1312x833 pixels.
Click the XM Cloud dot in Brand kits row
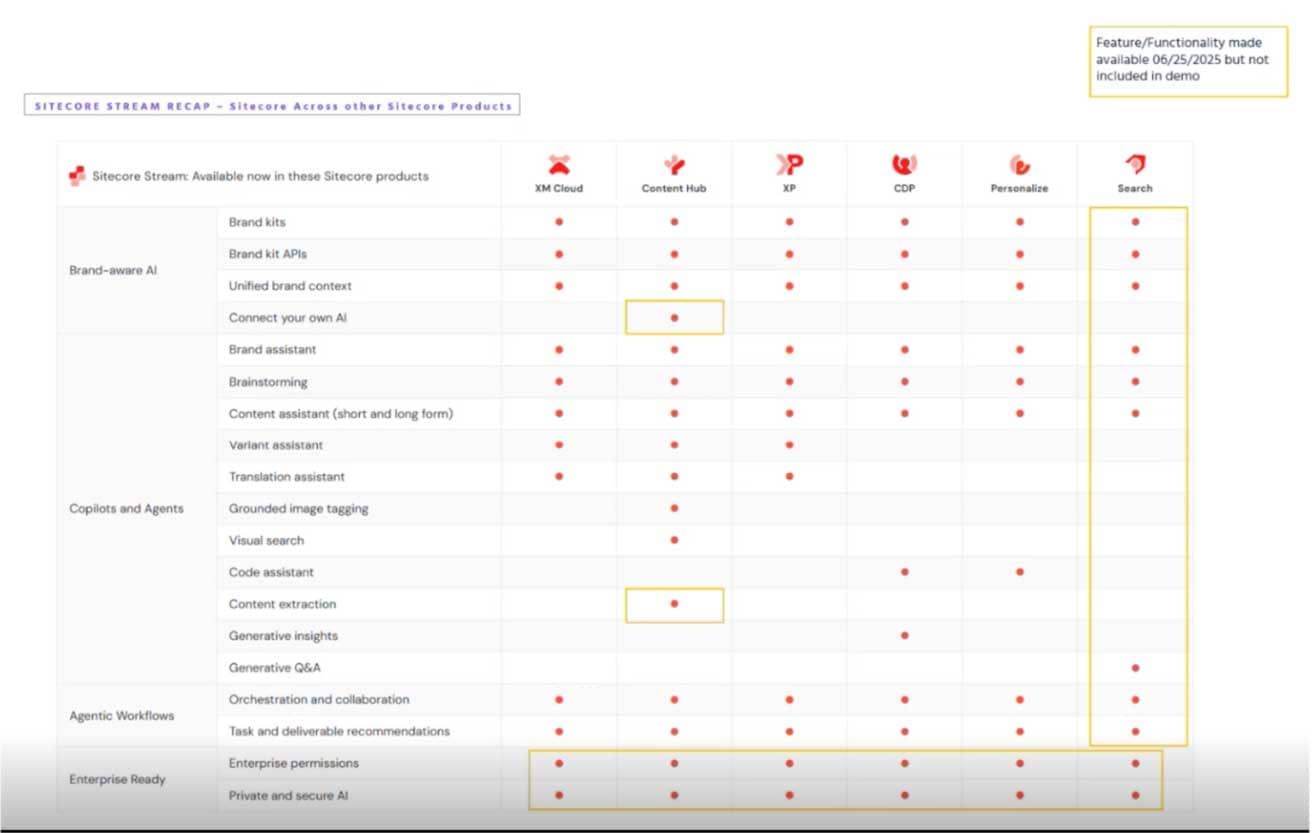coord(559,222)
